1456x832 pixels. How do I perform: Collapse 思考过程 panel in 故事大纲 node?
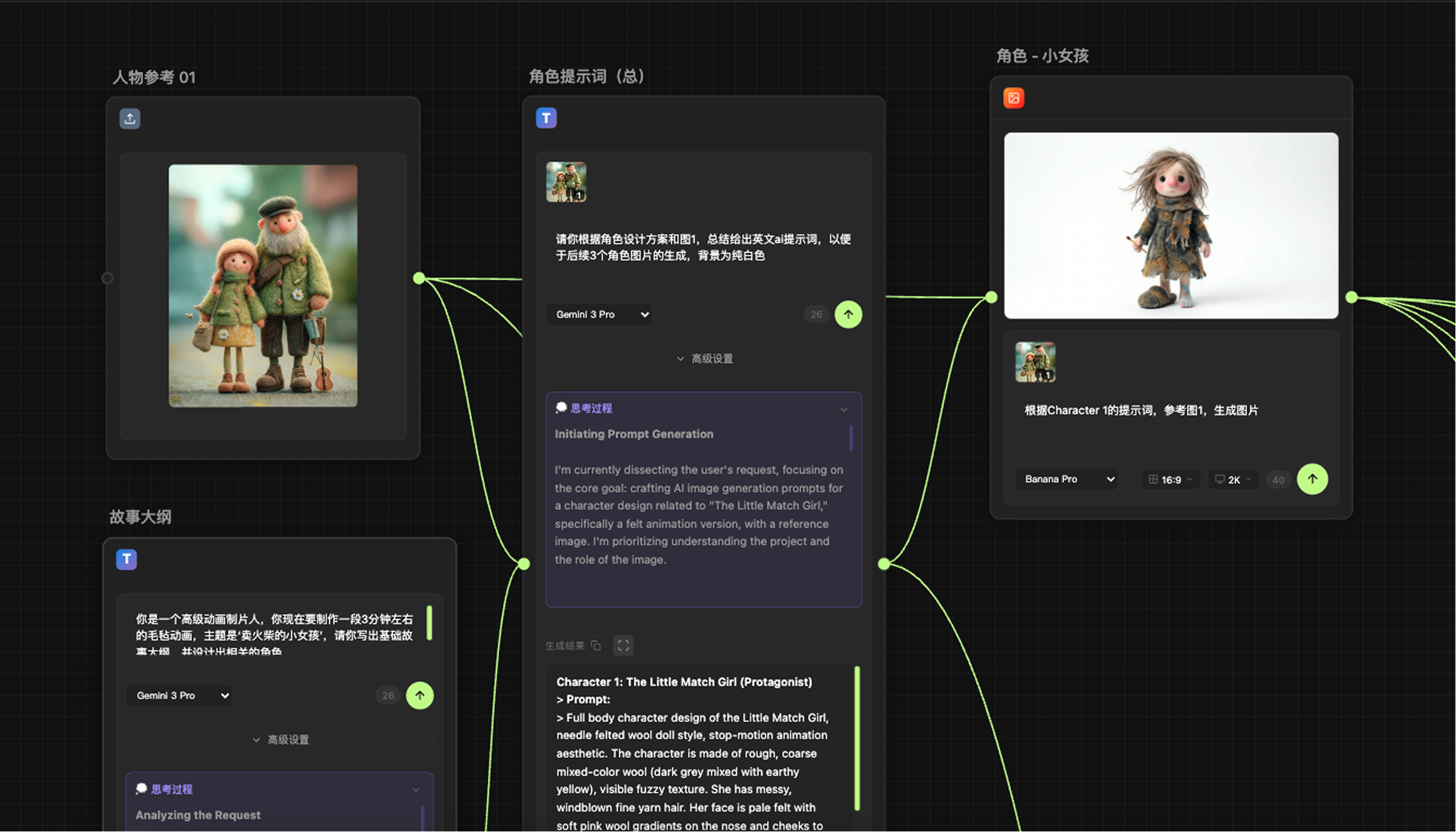tap(415, 790)
